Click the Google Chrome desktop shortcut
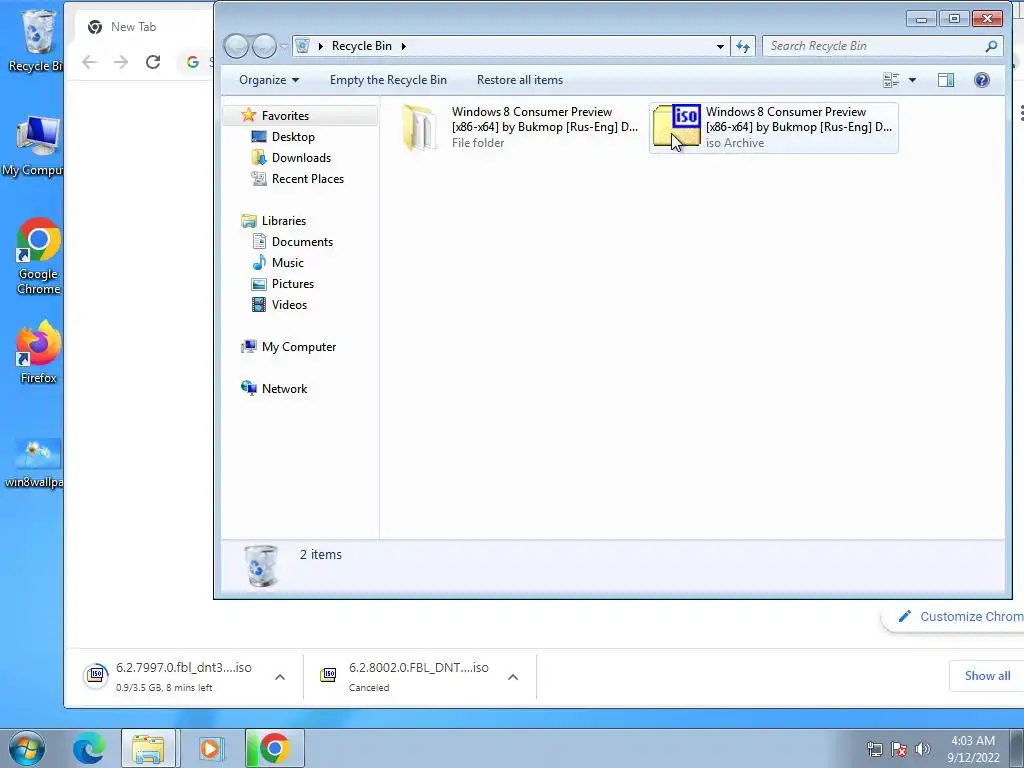This screenshot has height=768, width=1024. [x=39, y=257]
